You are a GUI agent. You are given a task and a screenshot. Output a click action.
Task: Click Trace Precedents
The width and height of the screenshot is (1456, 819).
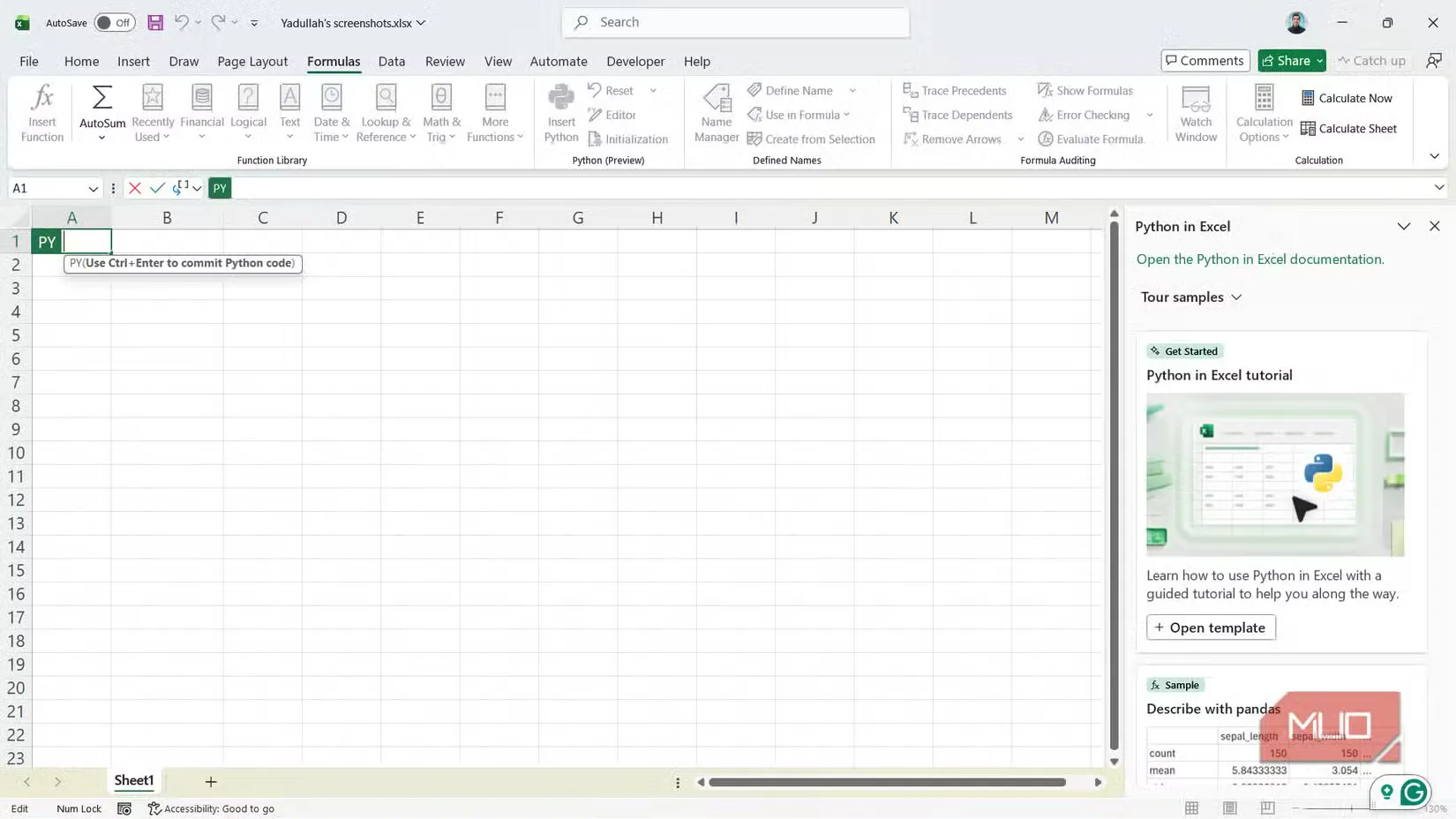coord(956,90)
